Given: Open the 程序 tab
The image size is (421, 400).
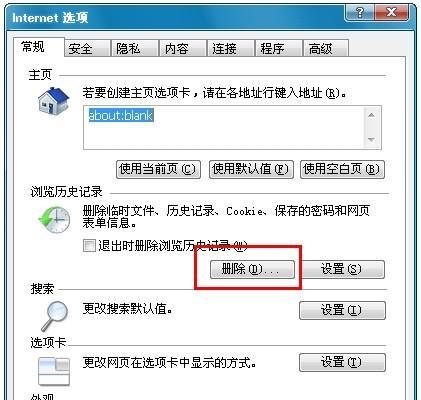Looking at the screenshot, I should point(279,49).
